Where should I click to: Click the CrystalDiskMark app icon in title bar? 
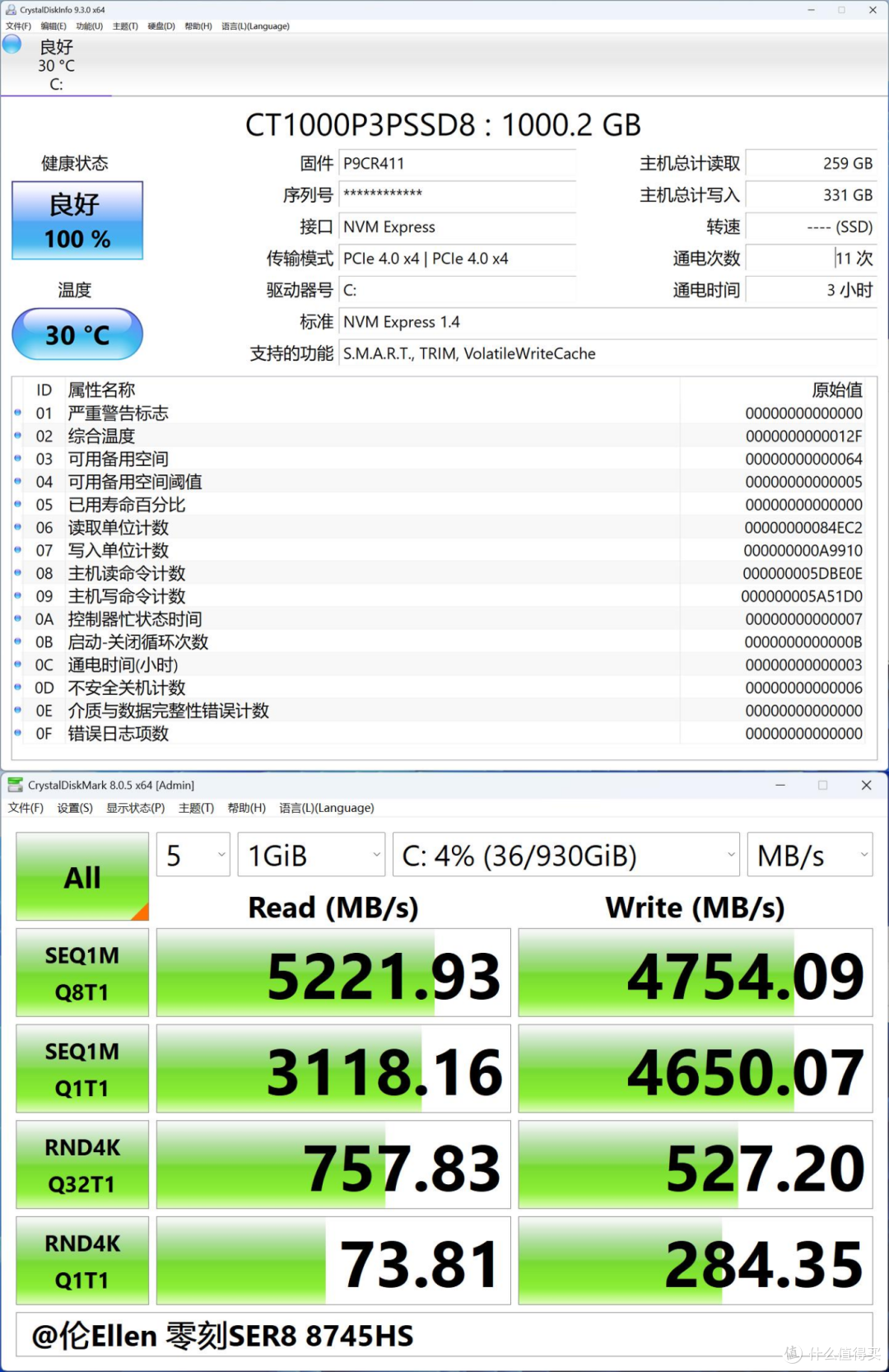[x=15, y=785]
